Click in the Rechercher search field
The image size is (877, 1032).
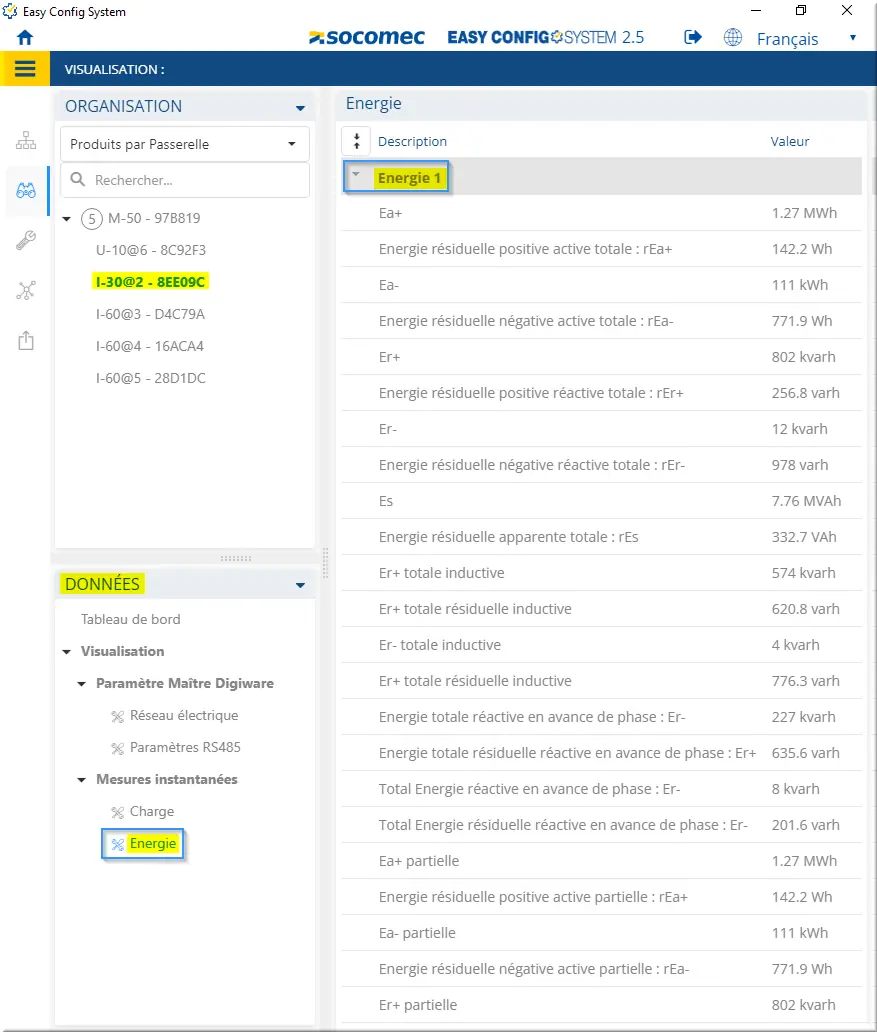point(184,180)
